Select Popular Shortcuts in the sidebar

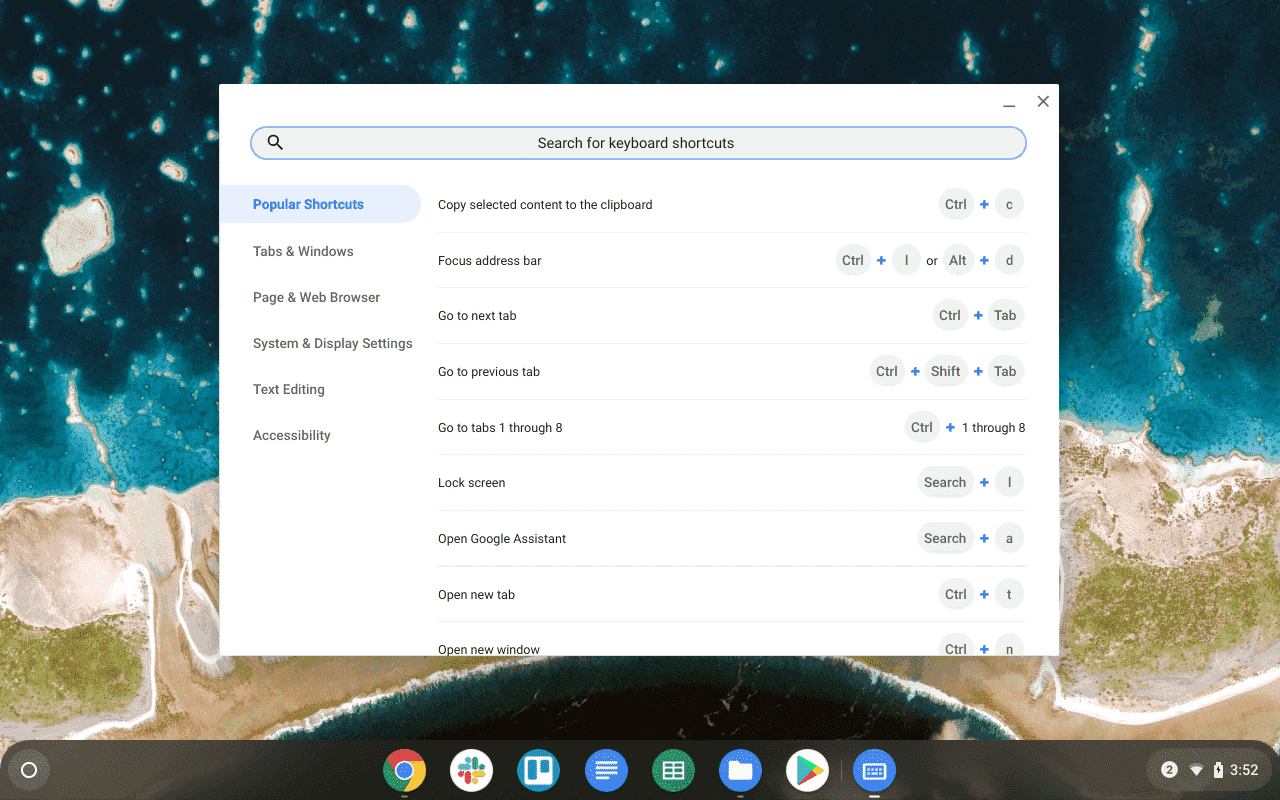coord(308,203)
